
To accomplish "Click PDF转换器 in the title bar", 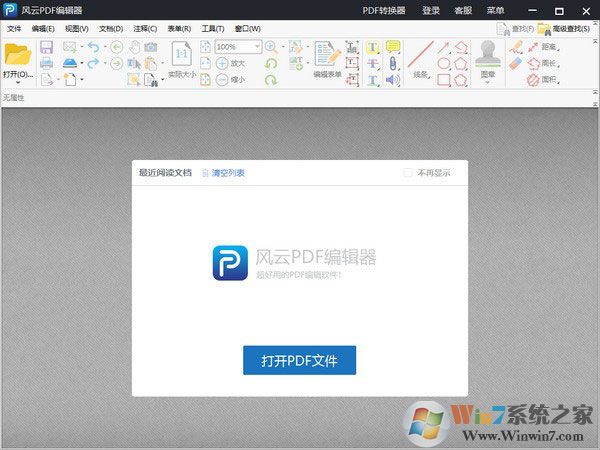I will pos(384,10).
